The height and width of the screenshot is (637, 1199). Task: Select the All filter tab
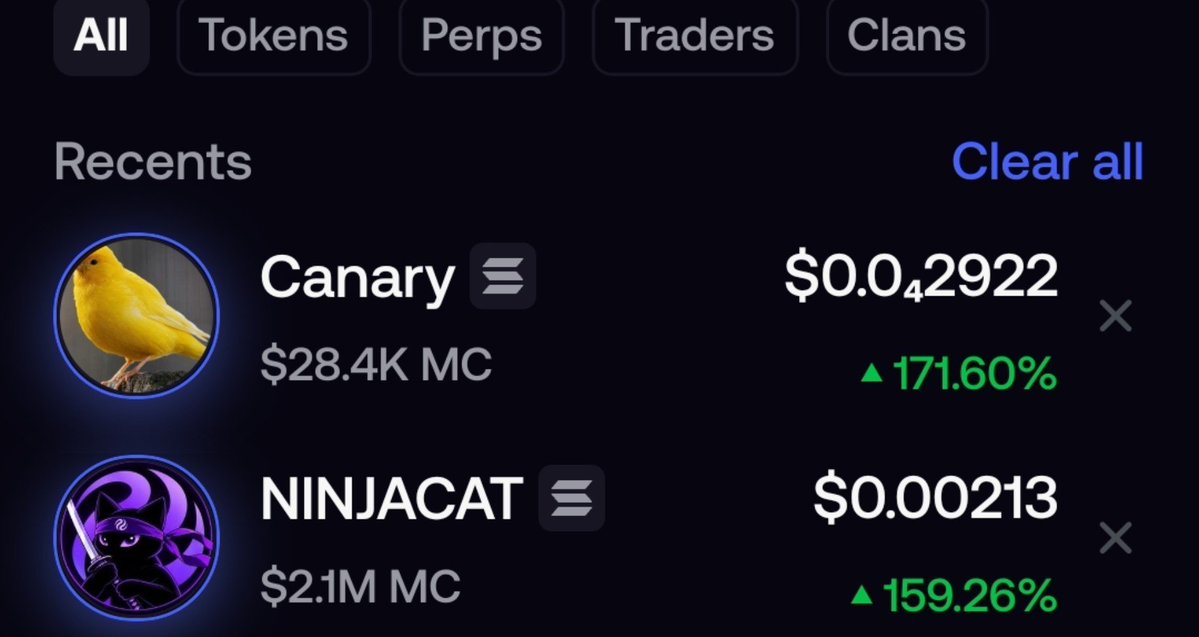pos(101,36)
